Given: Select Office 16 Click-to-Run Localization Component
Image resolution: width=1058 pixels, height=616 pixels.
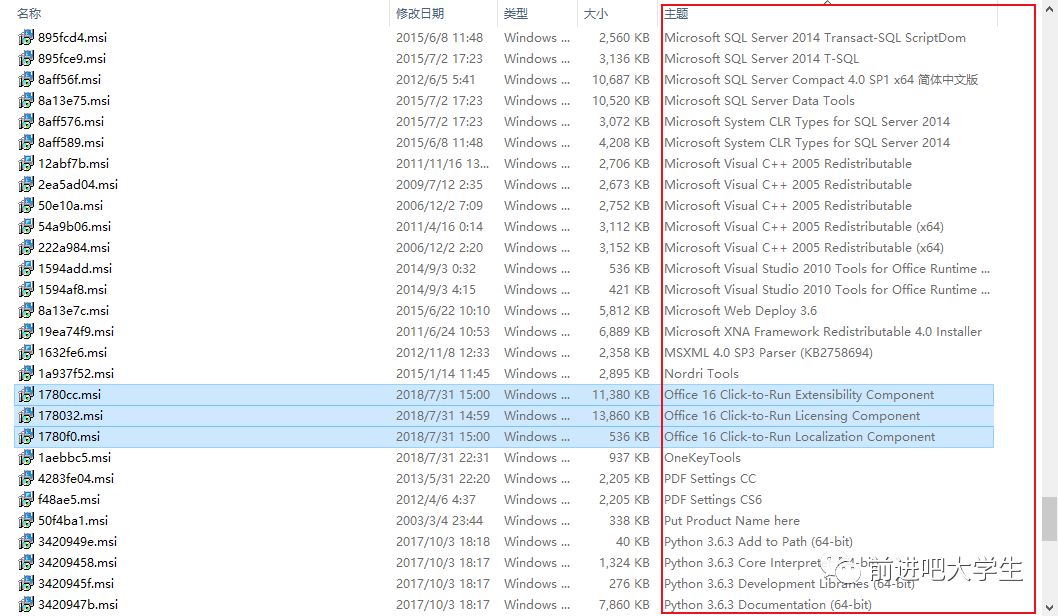Looking at the screenshot, I should coord(800,437).
